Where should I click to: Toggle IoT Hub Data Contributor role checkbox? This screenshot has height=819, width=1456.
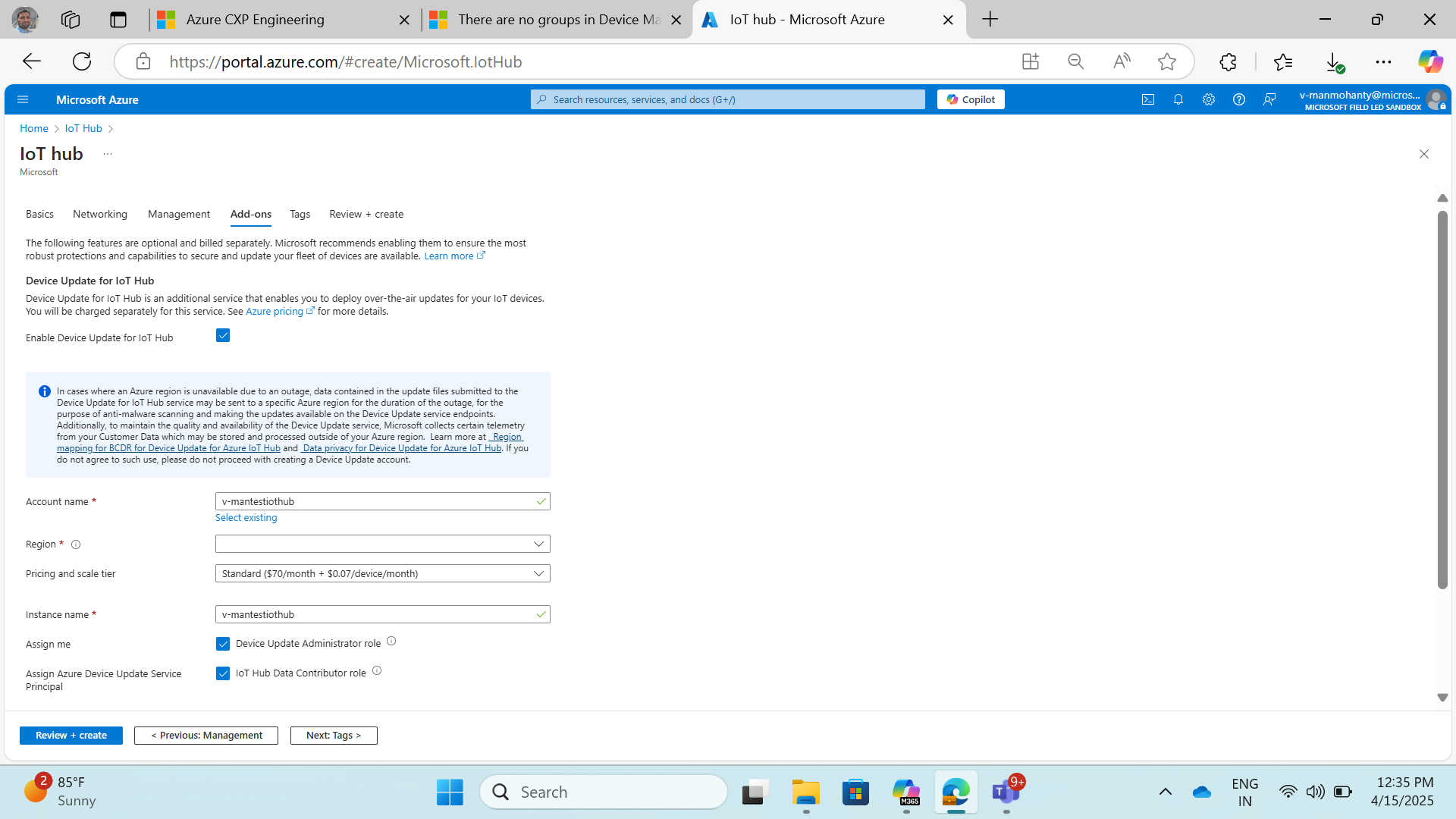tap(223, 673)
